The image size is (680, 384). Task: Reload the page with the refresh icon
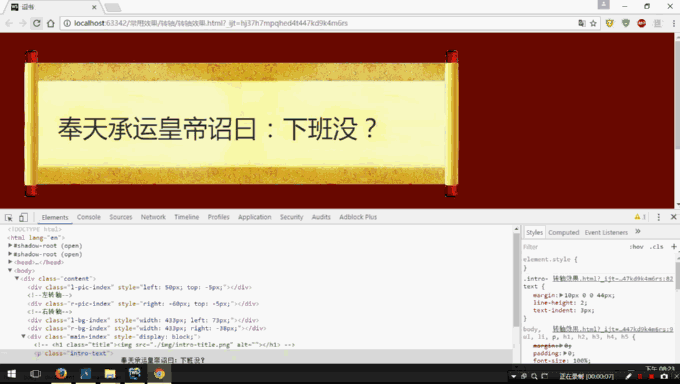(37, 23)
